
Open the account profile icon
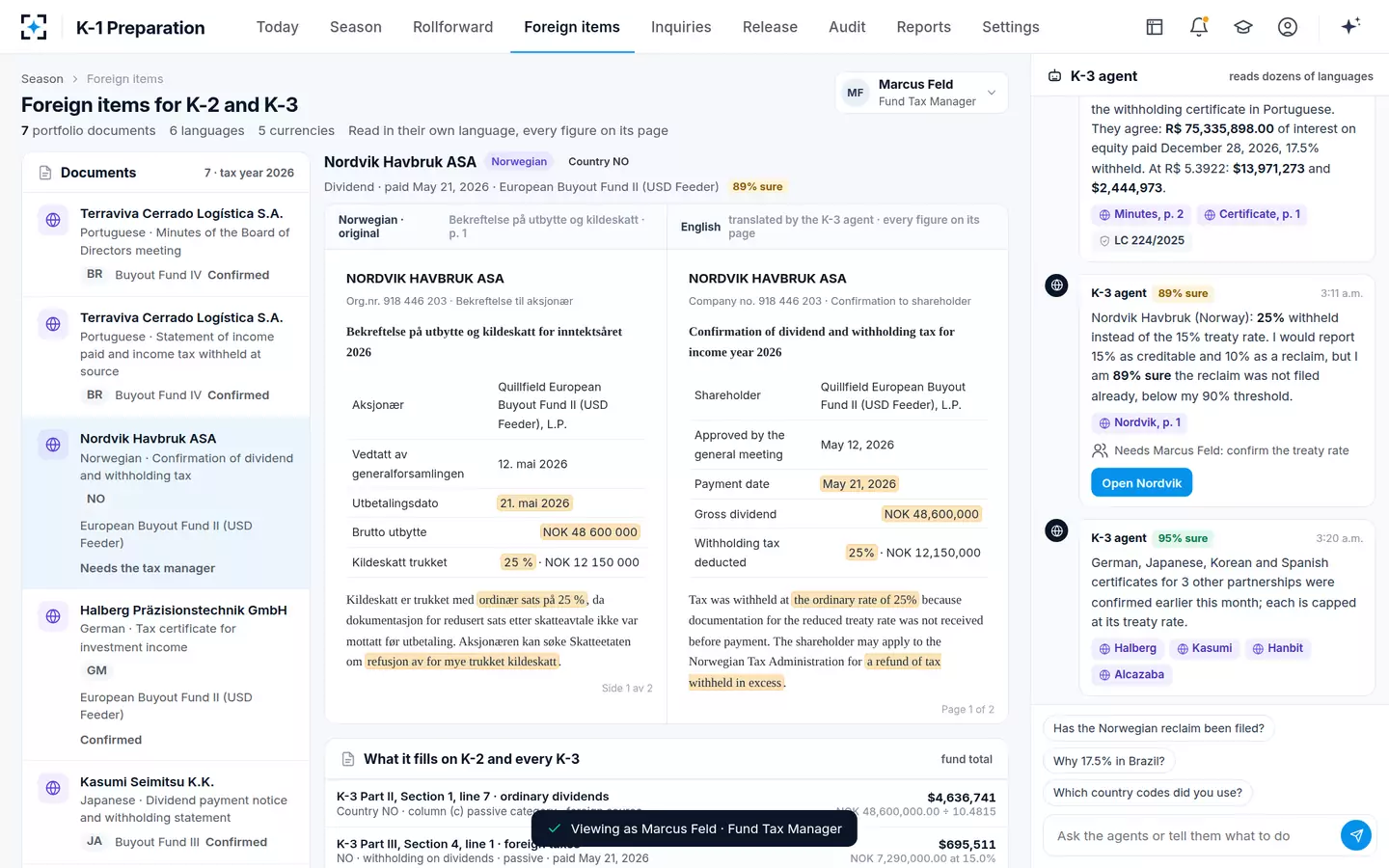pos(1288,27)
